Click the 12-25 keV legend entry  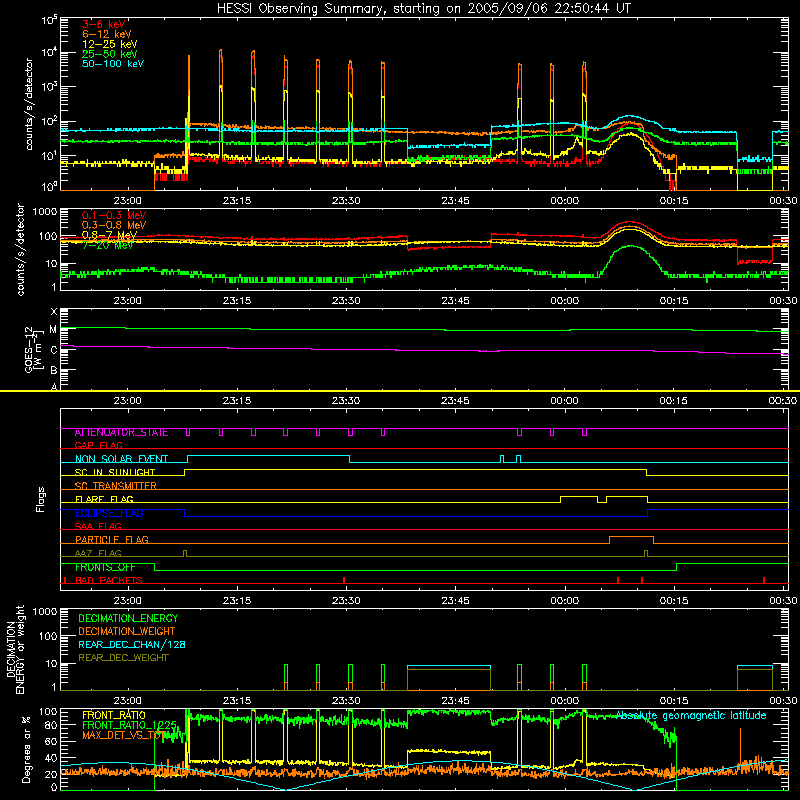tap(110, 44)
